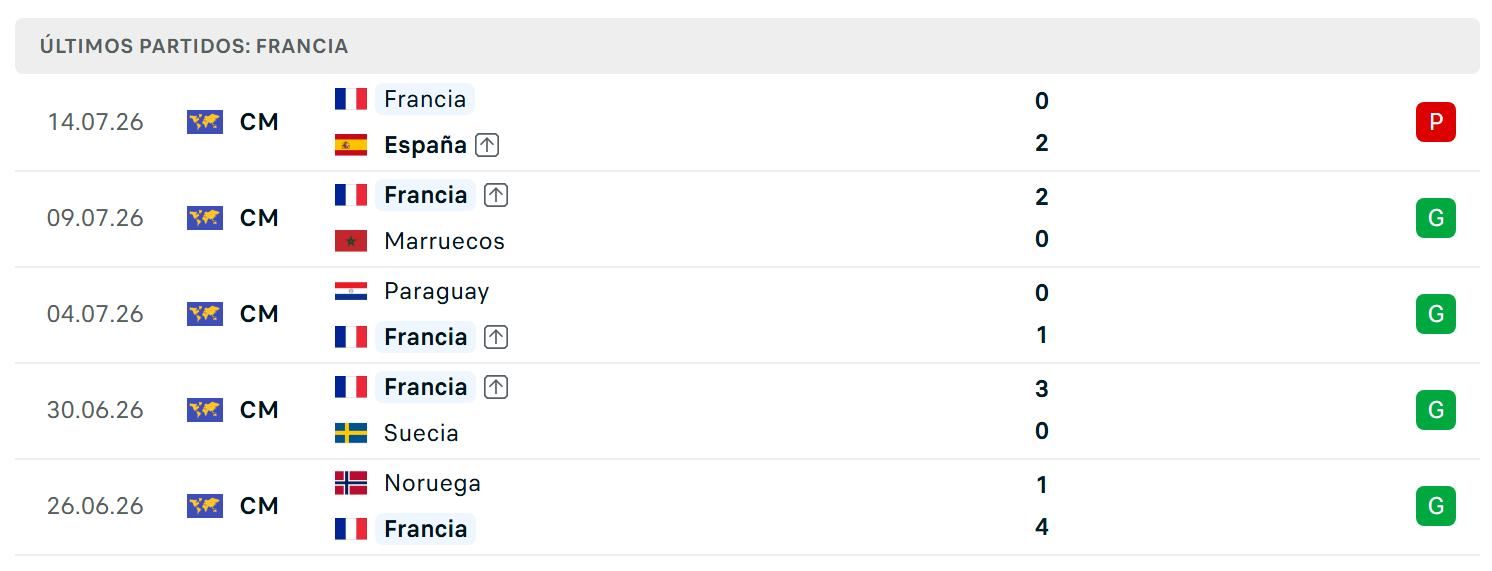Open the Marruecos team link

click(444, 241)
